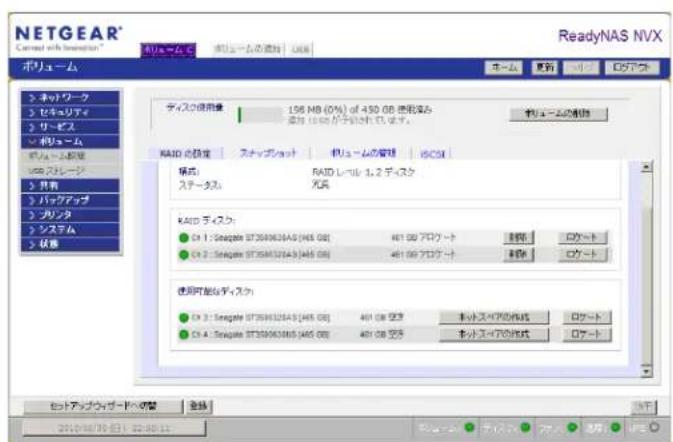Click the Ch 1 Seagate disk name text
Screen dimensions: 673x442
point(261,238)
